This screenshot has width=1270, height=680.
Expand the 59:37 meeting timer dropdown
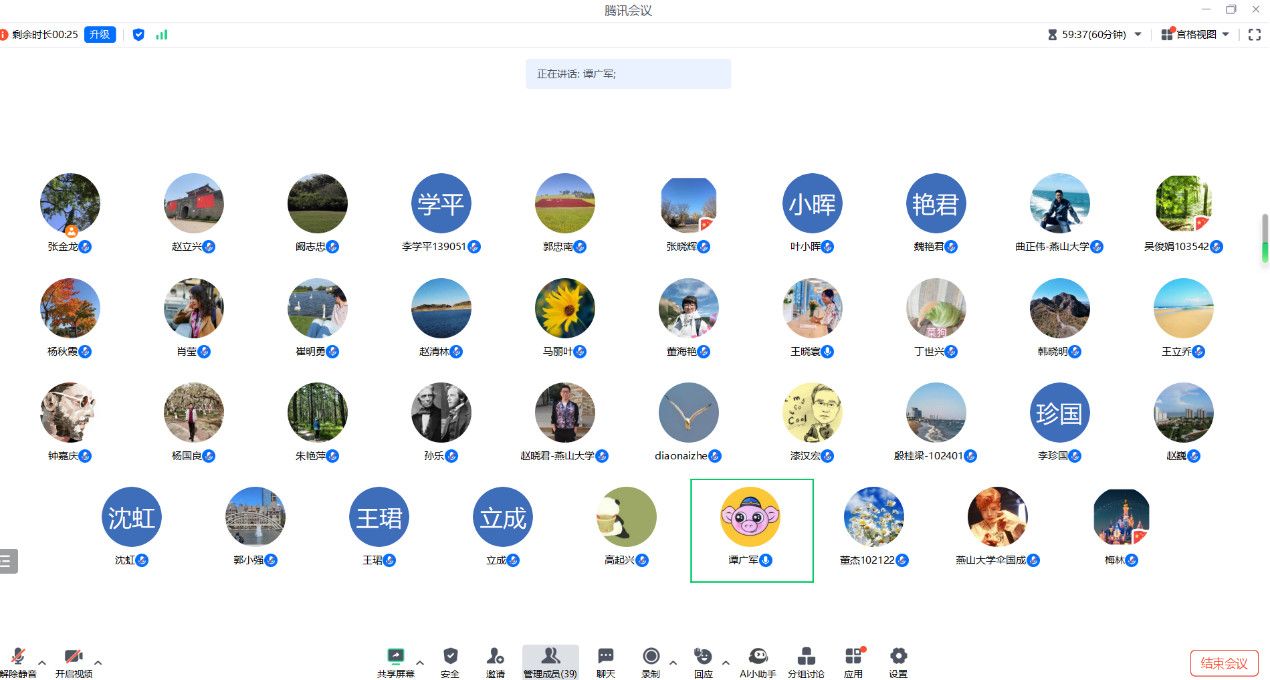click(x=1137, y=34)
